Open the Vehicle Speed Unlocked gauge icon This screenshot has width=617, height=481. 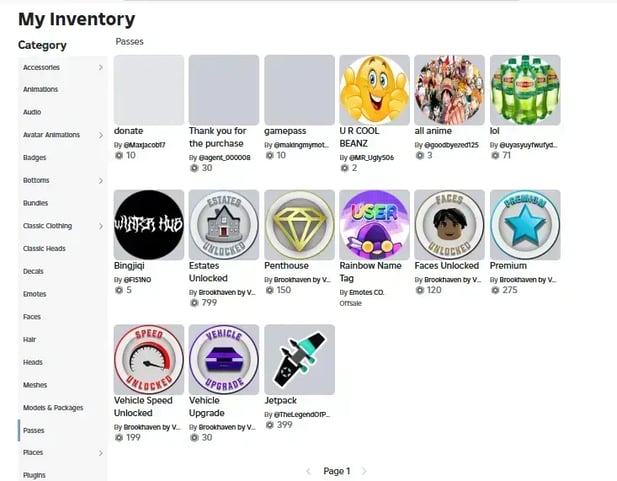[149, 359]
